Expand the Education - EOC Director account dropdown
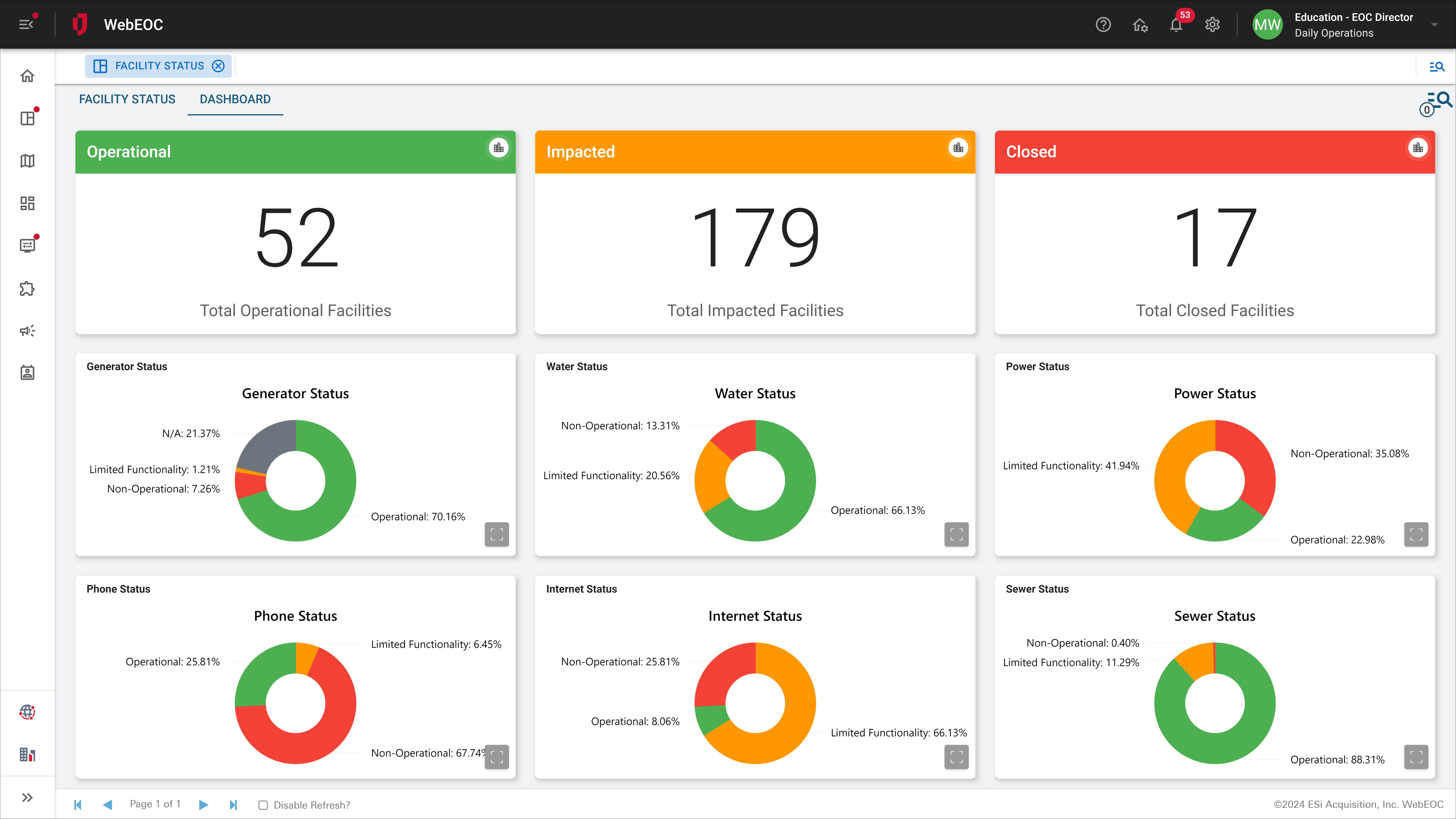1456x819 pixels. coord(1435,25)
